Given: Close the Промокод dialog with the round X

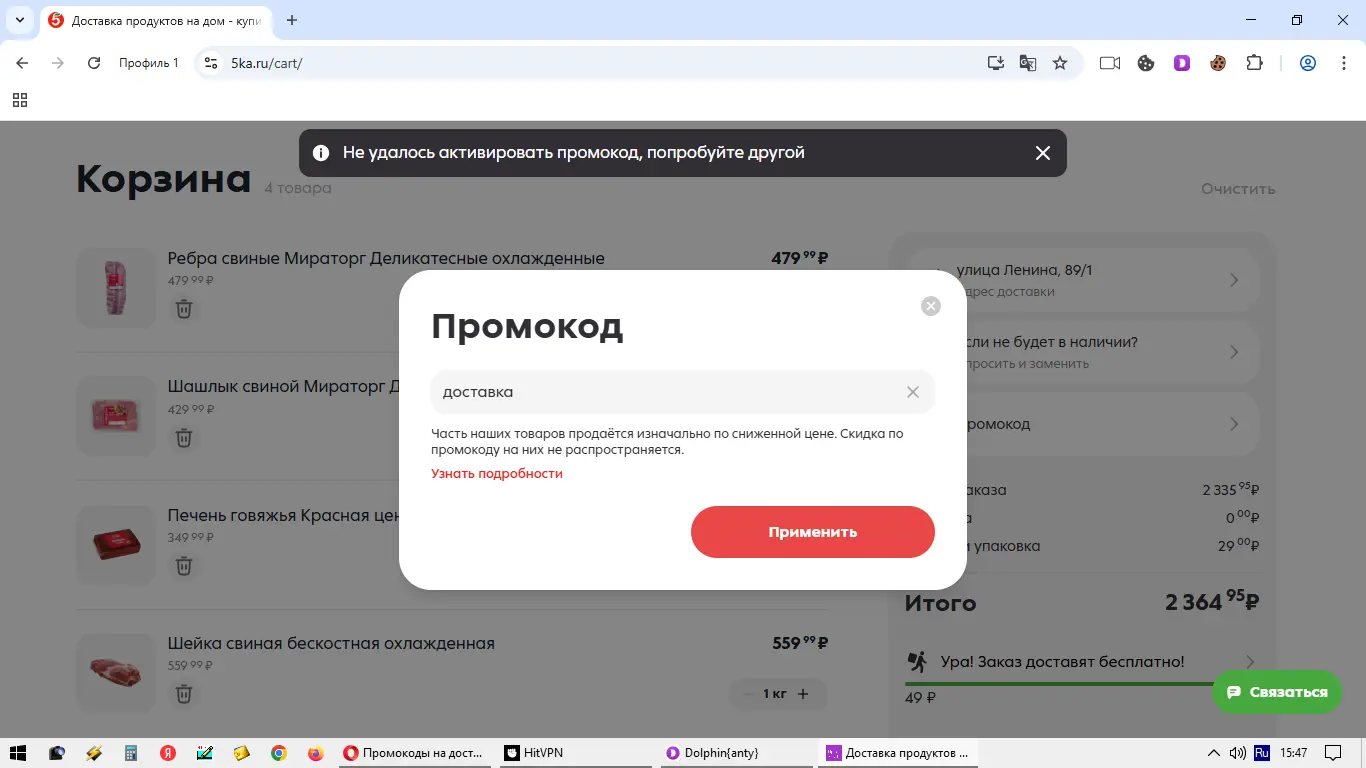Looking at the screenshot, I should 931,306.
